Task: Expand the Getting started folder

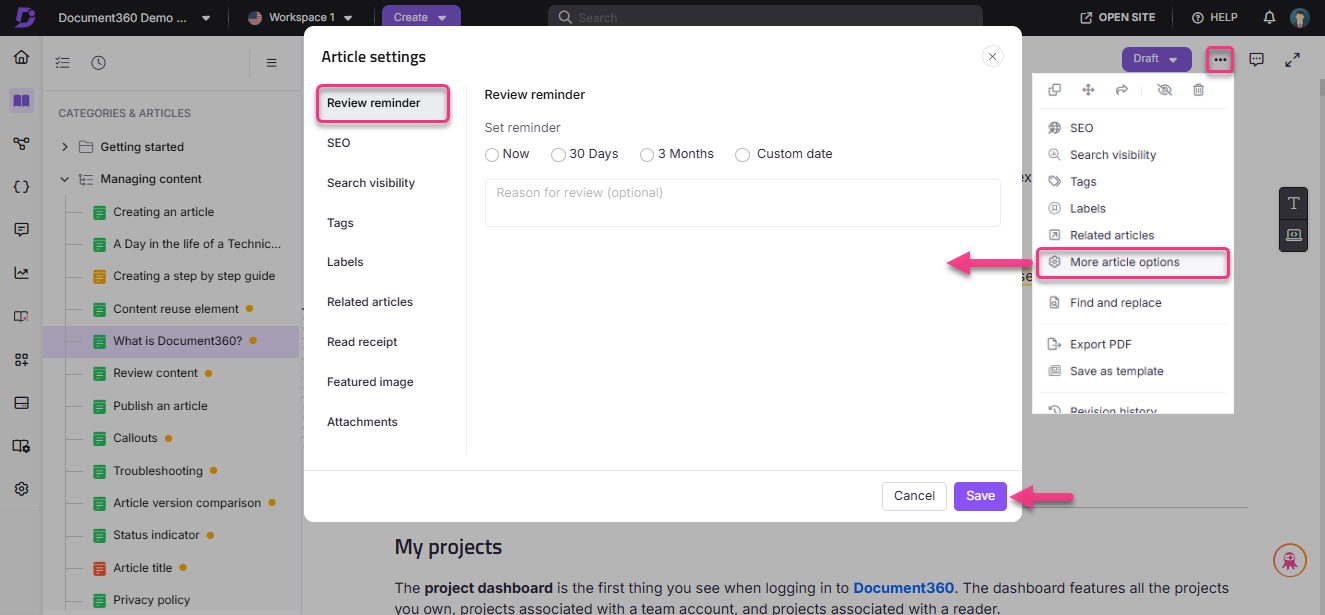Action: (x=64, y=146)
